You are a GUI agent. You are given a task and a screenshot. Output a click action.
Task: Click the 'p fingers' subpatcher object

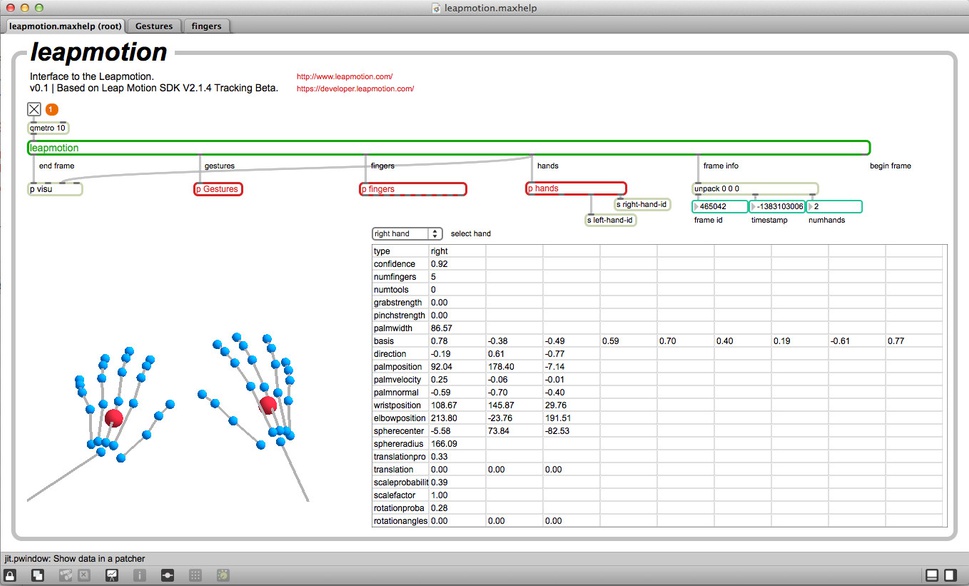pos(413,189)
